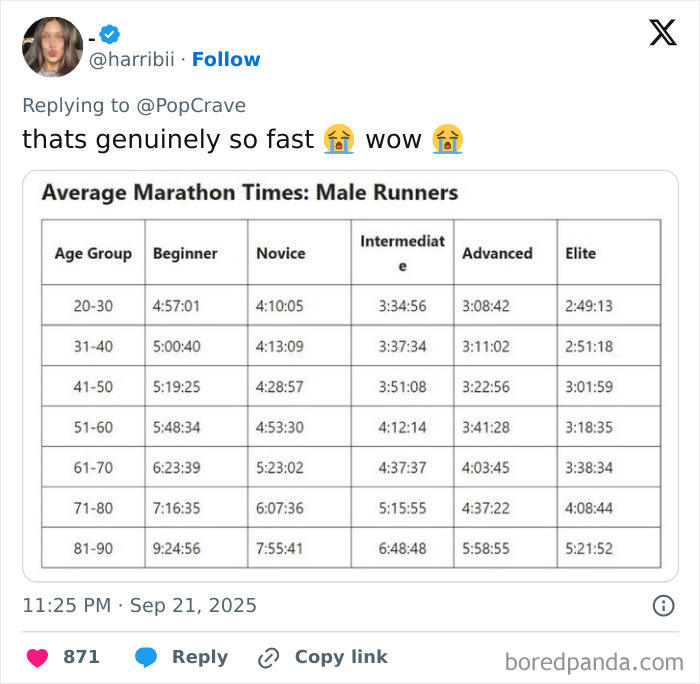Click the @harribii username handle
The height and width of the screenshot is (684, 700).
pyautogui.click(x=133, y=60)
